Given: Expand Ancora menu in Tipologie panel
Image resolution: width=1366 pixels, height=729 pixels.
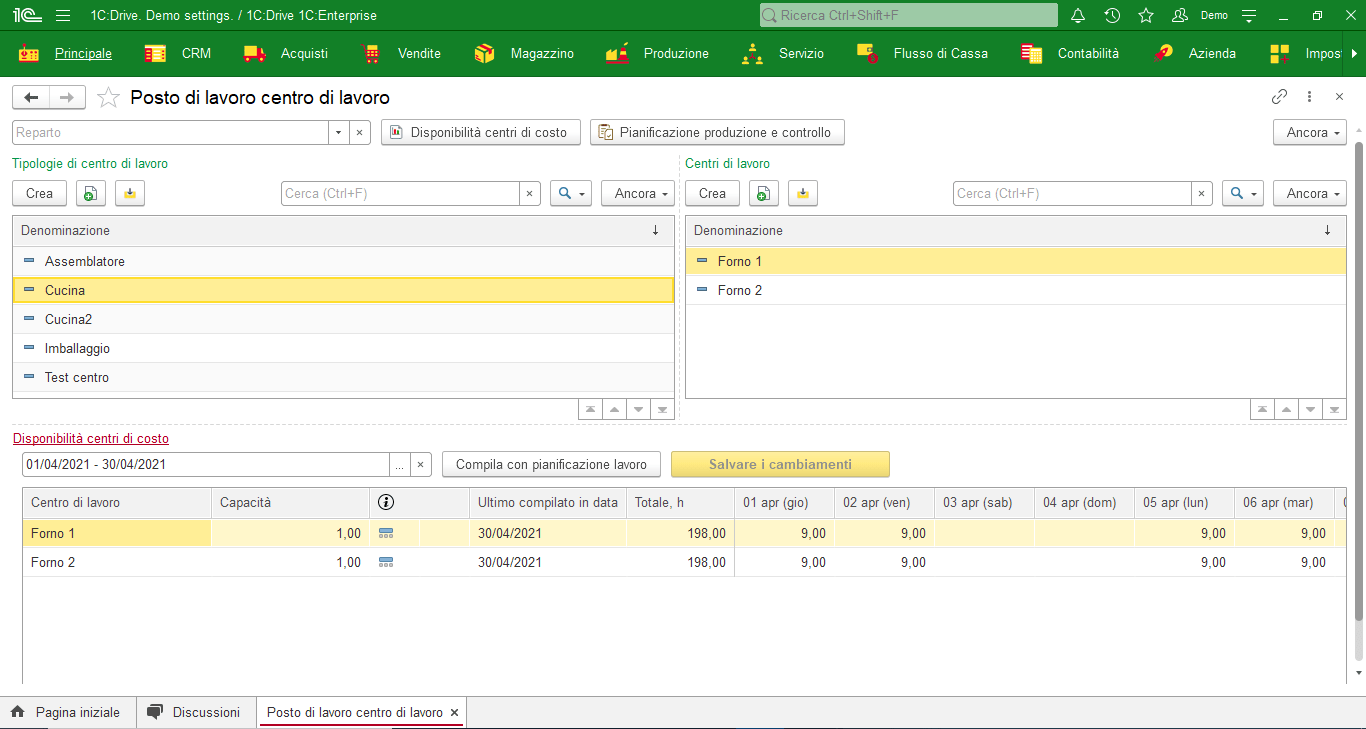Looking at the screenshot, I should [x=638, y=194].
